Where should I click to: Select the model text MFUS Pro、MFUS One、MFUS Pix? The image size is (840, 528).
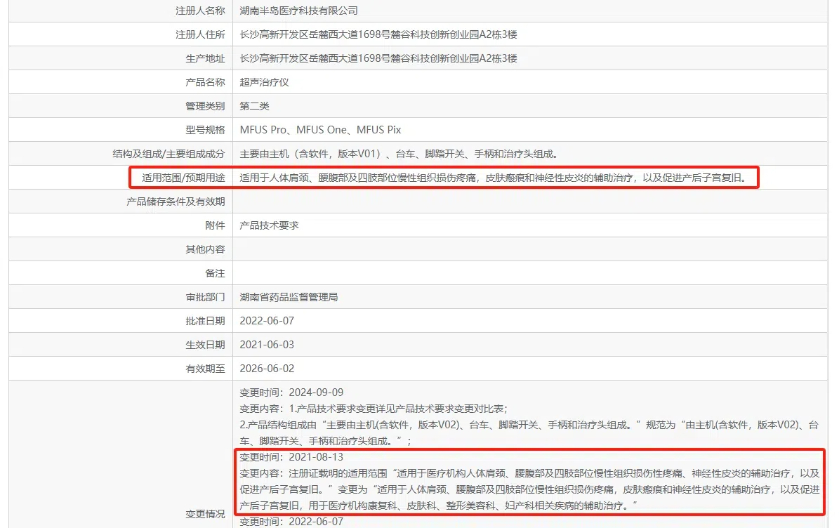tap(320, 130)
